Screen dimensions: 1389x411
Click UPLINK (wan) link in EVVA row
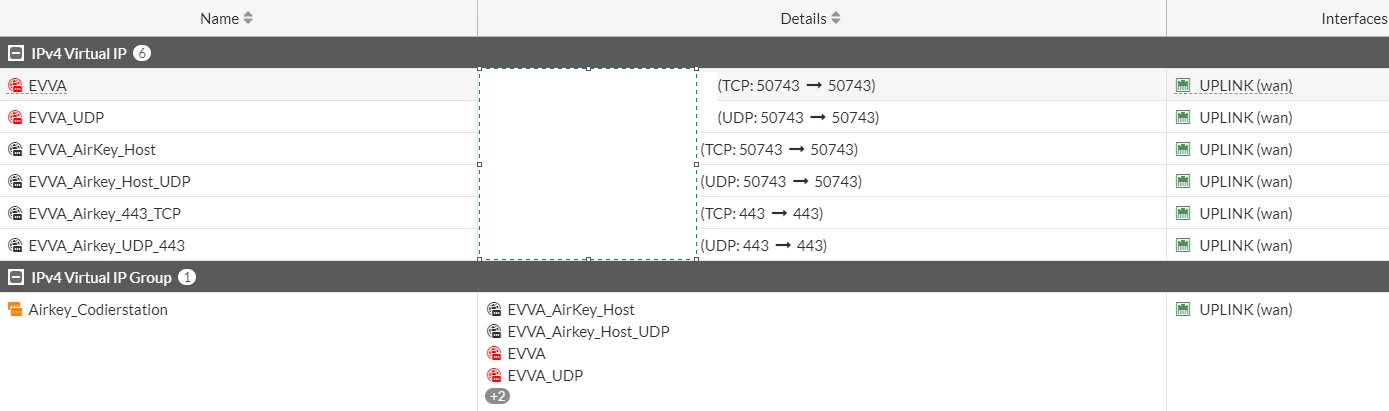coord(1246,86)
